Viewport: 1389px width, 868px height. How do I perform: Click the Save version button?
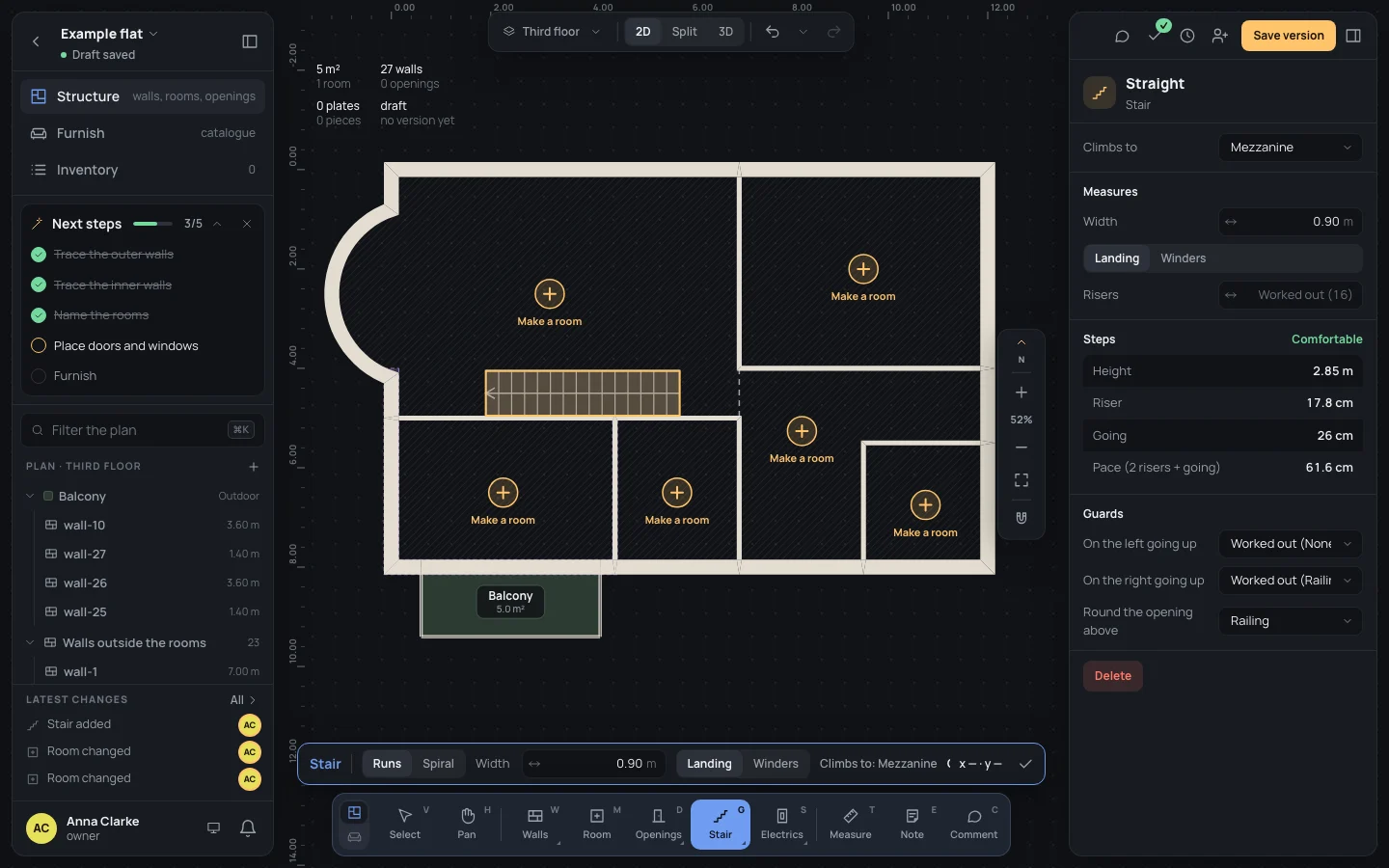tap(1289, 36)
